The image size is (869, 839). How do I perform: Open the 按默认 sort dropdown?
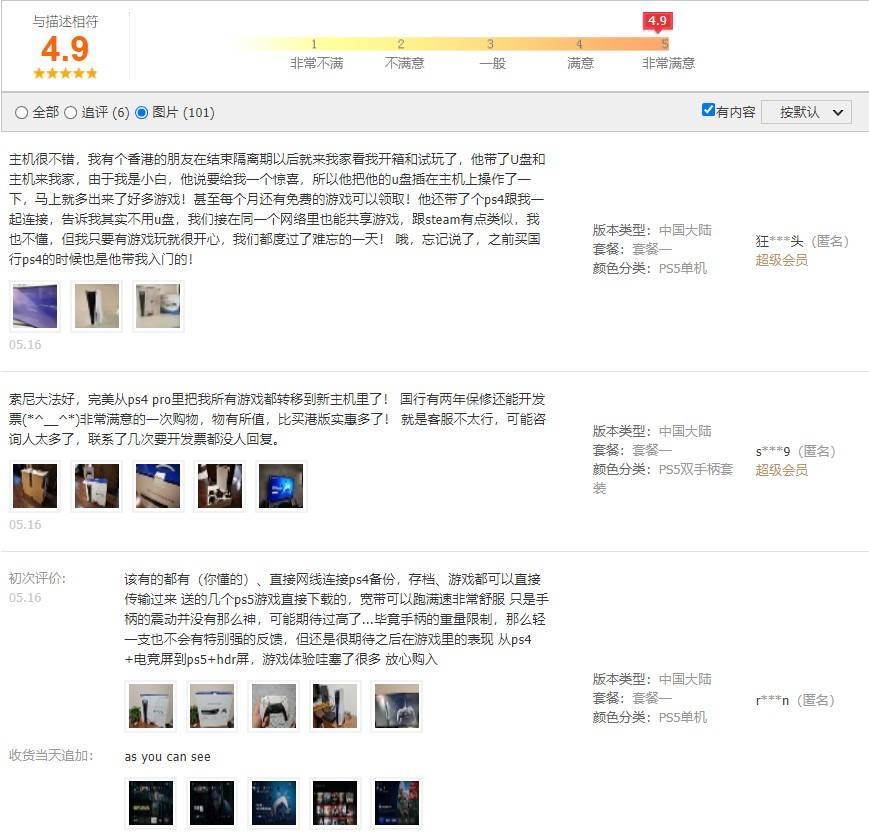[806, 112]
